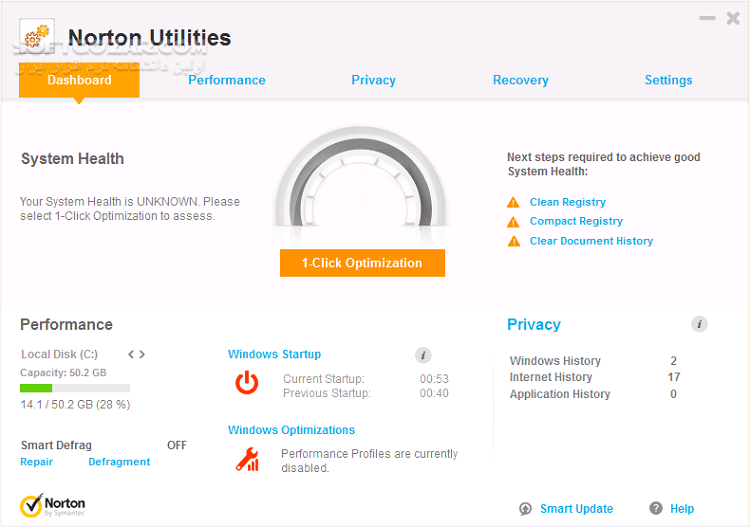
Task: Click the Windows History row
Action: coord(593,361)
